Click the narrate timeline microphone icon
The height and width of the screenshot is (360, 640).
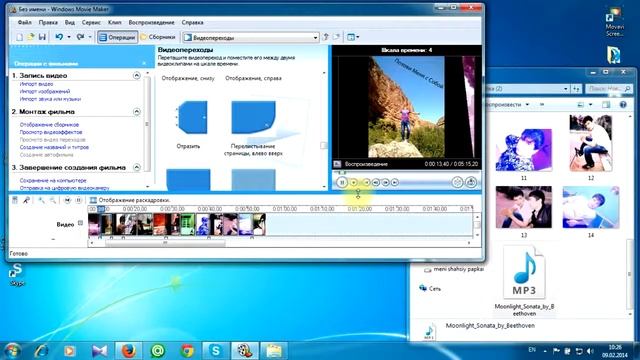(27, 200)
